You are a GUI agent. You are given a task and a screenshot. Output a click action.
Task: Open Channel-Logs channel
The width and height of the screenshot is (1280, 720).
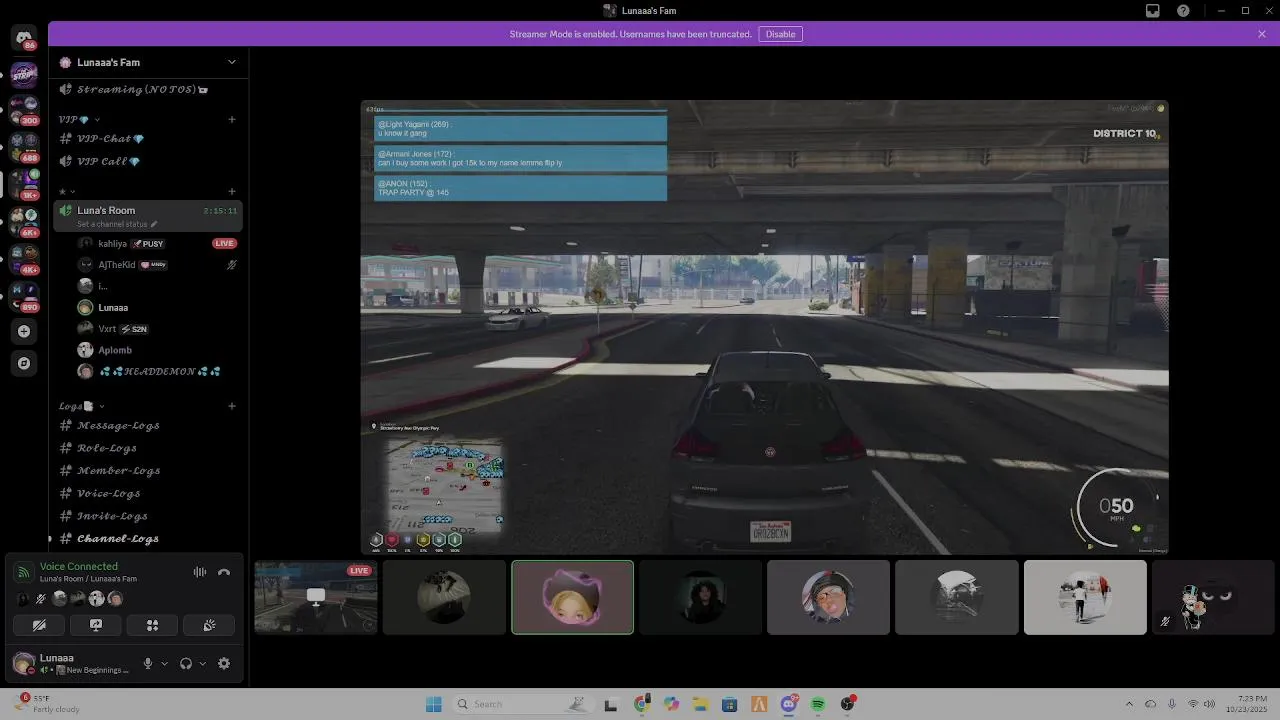[148, 539]
